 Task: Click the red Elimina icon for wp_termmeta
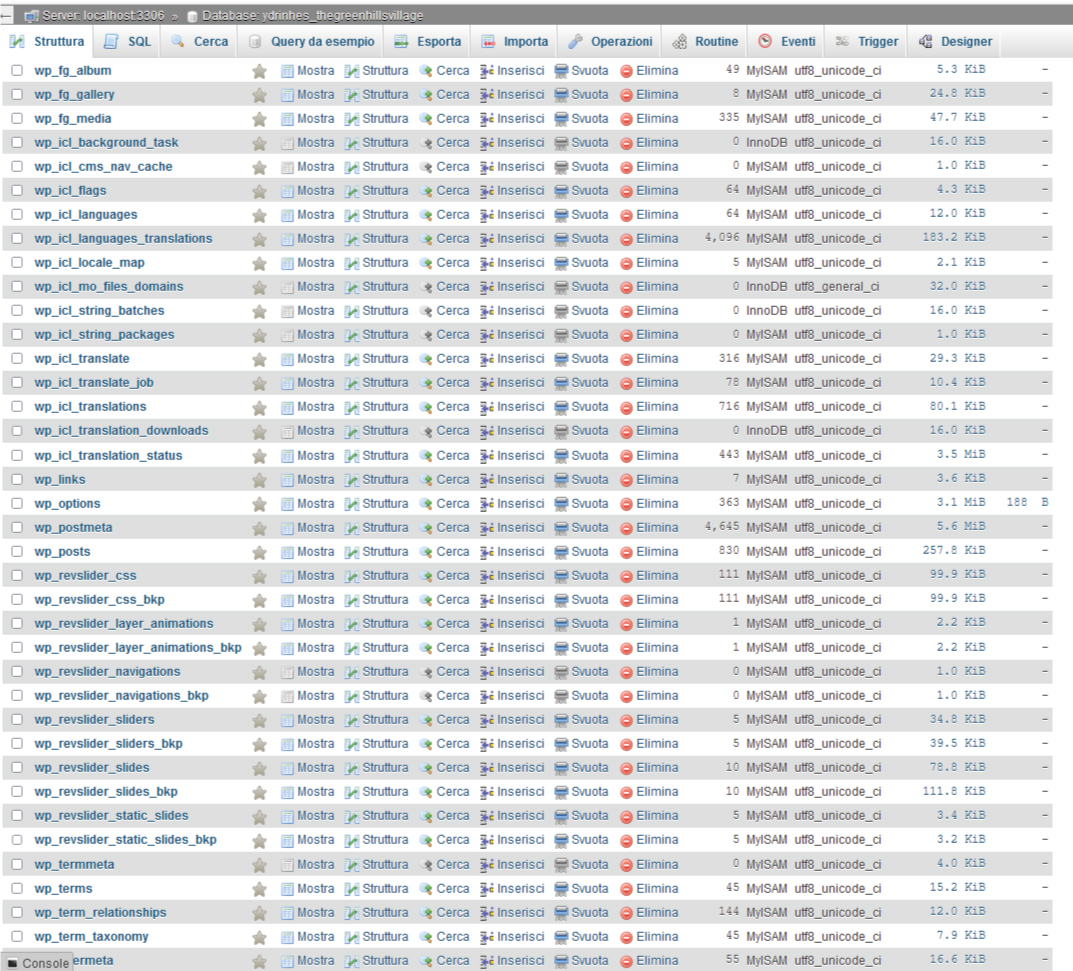point(626,866)
